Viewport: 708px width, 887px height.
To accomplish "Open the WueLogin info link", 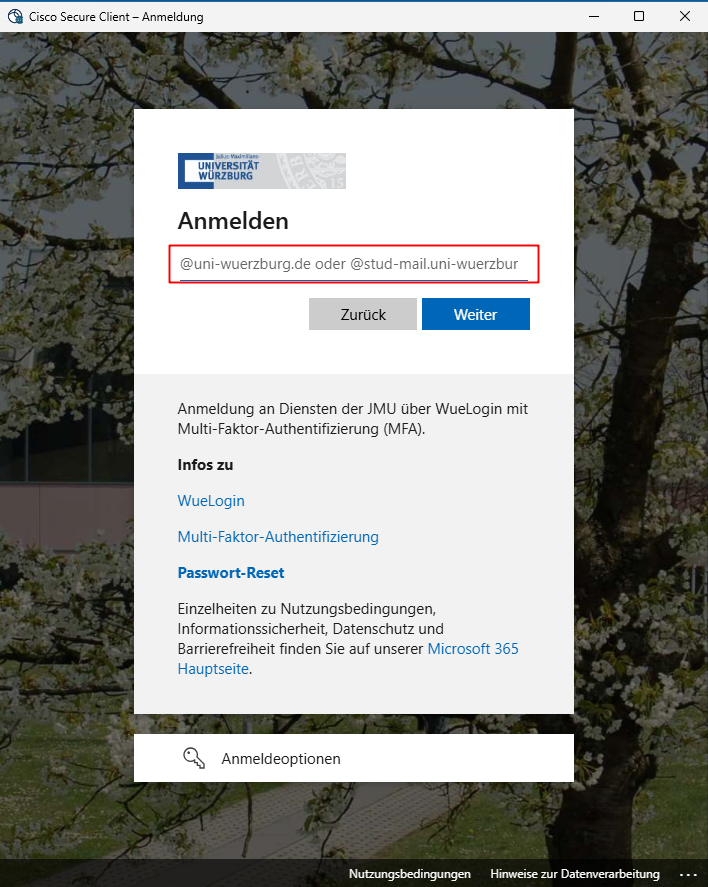I will click(211, 501).
